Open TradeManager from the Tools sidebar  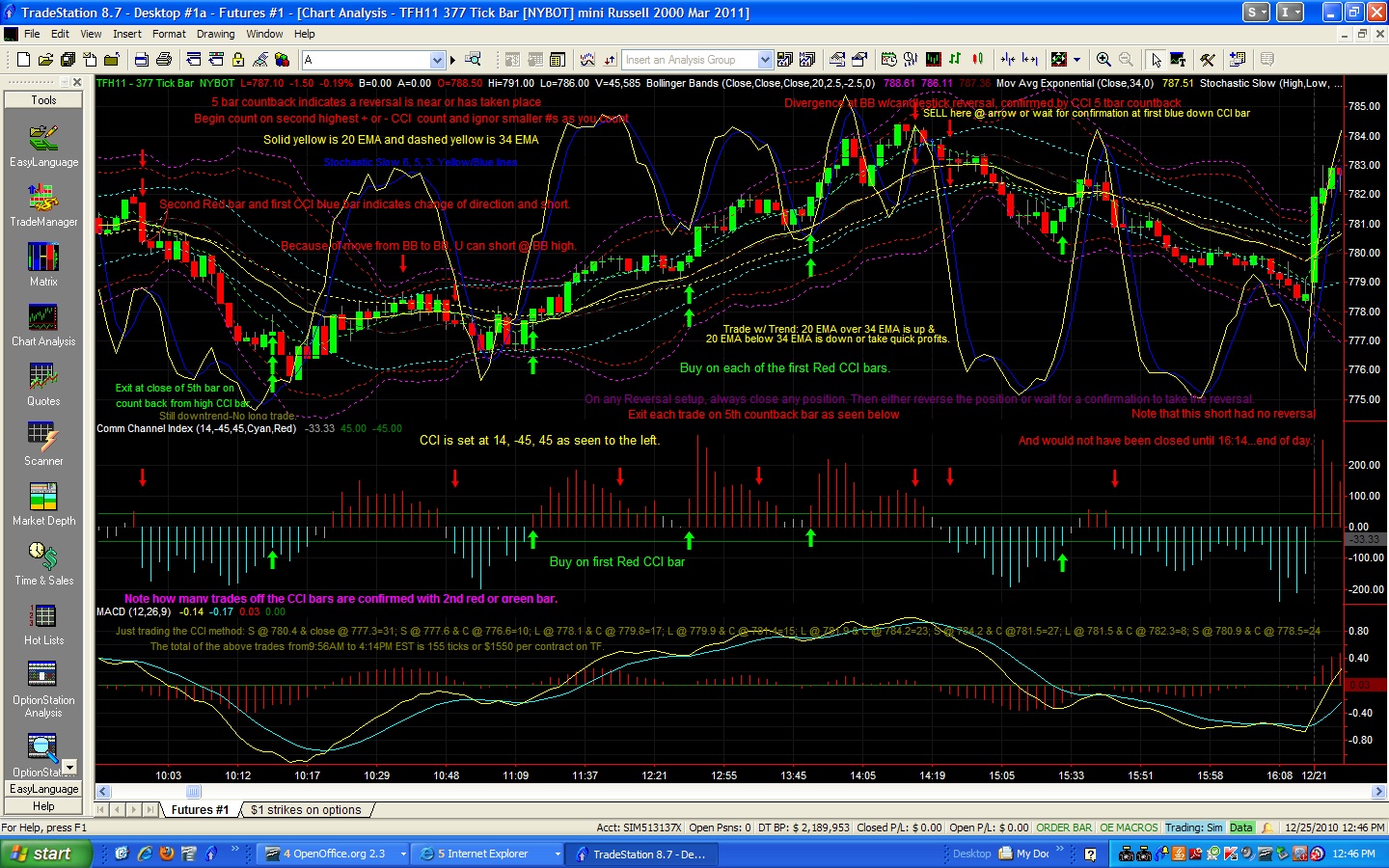pos(43,206)
